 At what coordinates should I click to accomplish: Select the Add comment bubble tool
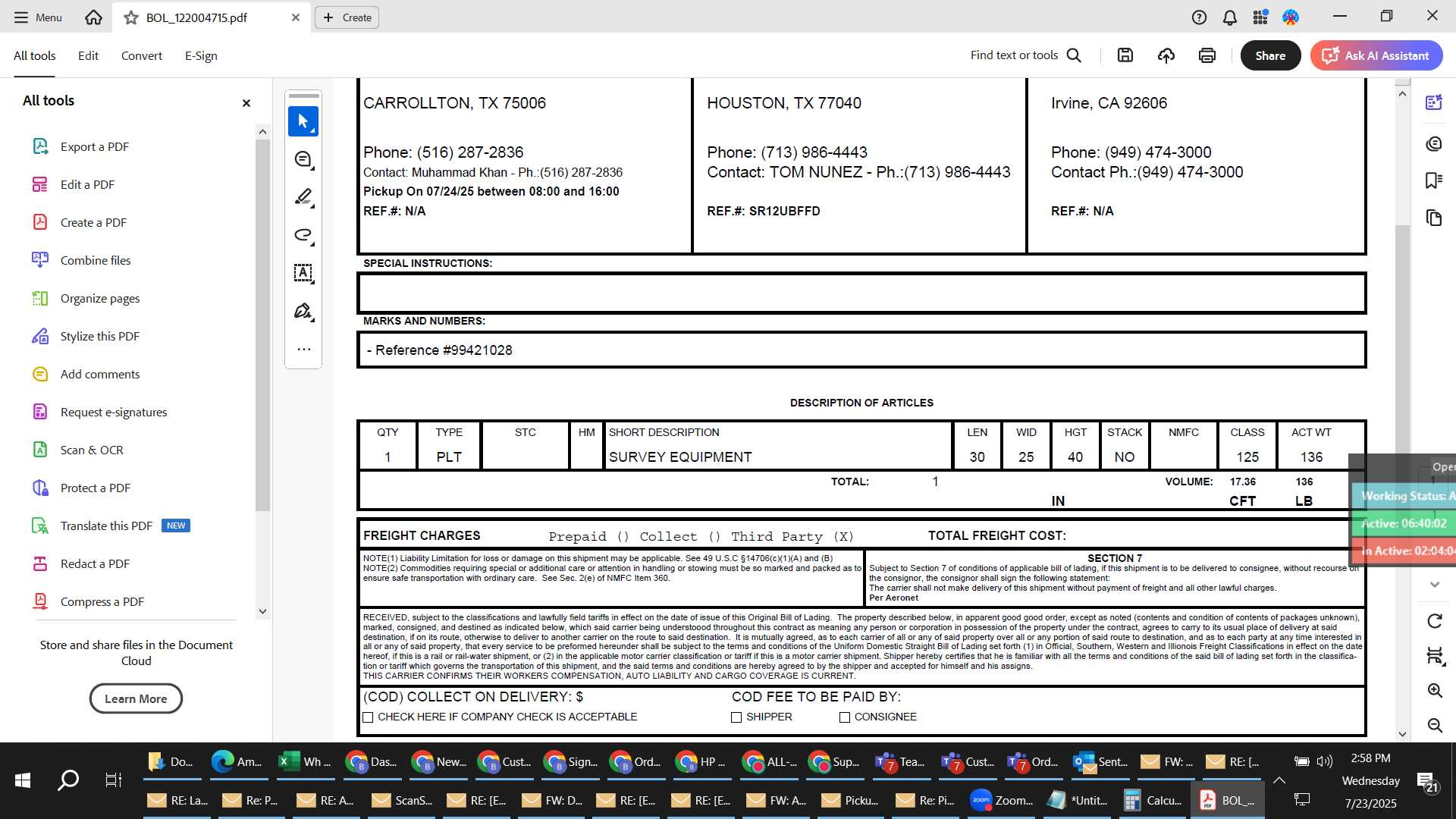303,159
